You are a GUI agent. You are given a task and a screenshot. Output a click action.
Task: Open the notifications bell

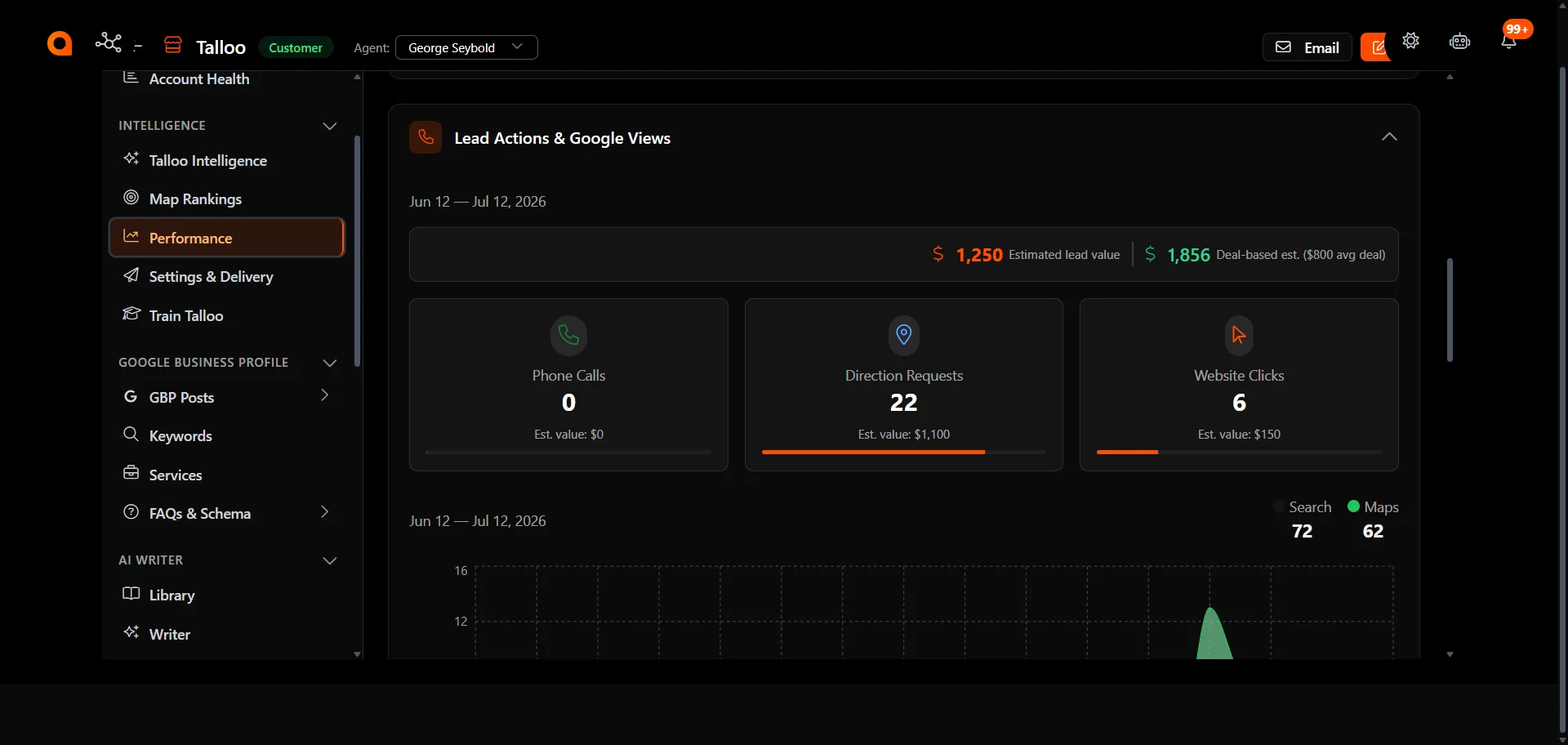pos(1508,42)
